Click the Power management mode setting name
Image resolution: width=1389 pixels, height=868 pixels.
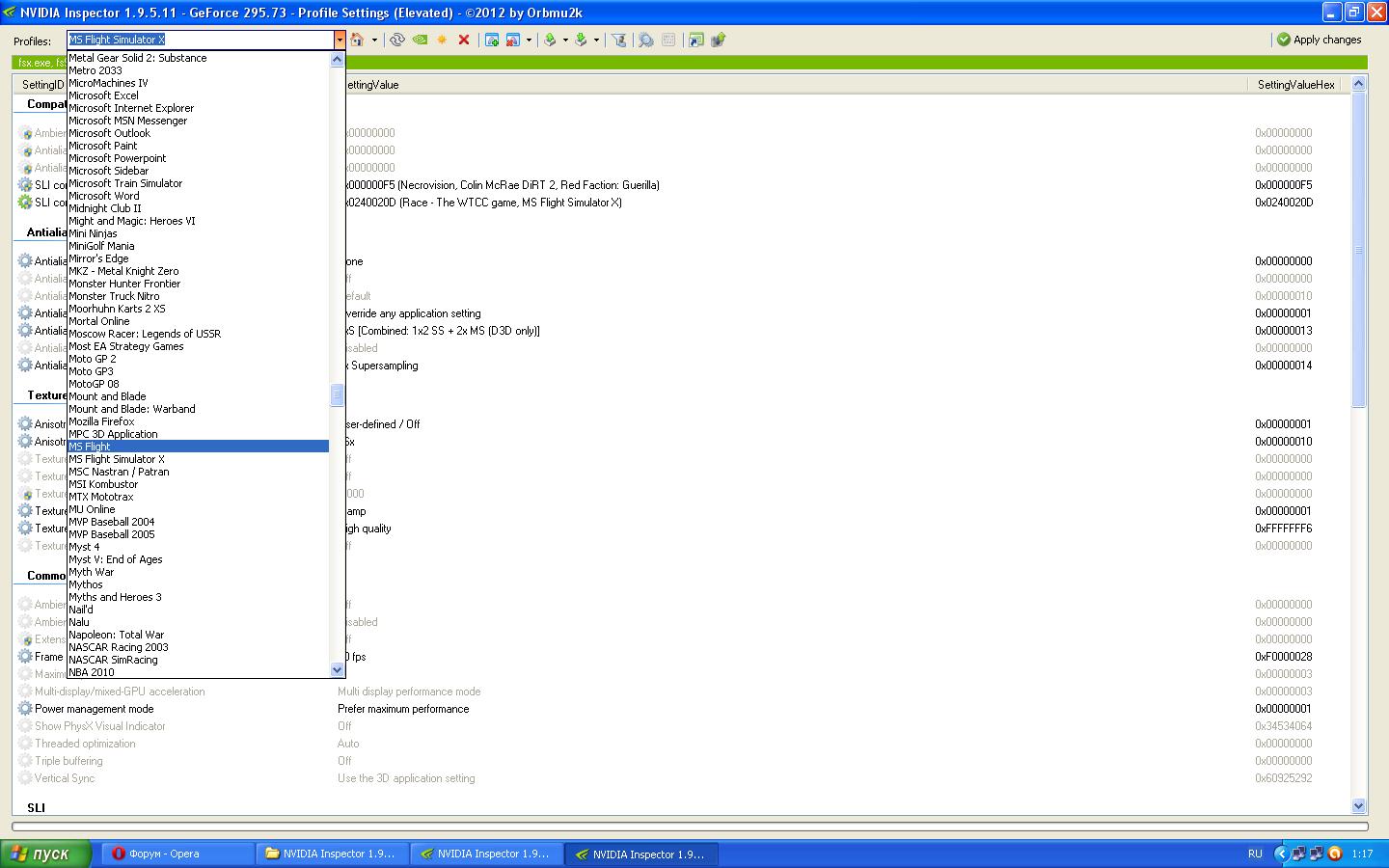94,709
